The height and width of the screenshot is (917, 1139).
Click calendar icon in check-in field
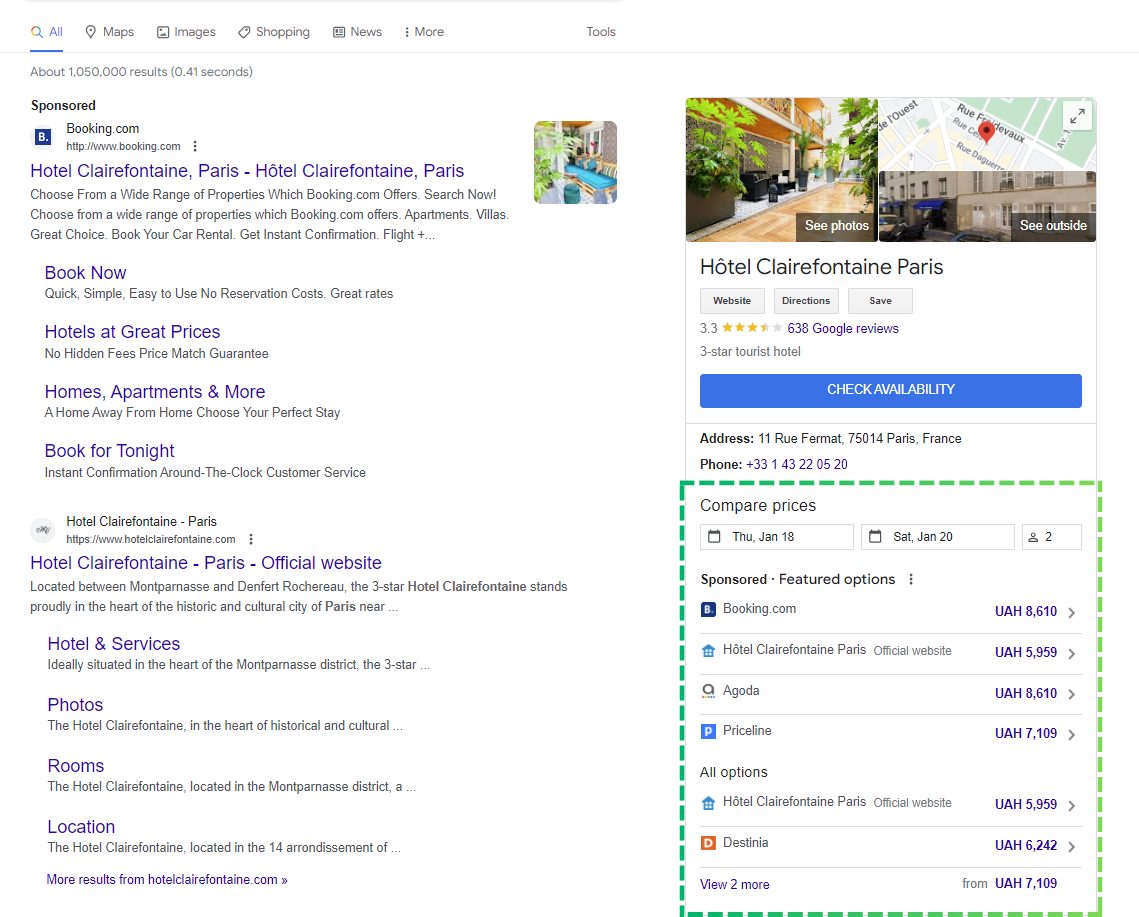714,536
